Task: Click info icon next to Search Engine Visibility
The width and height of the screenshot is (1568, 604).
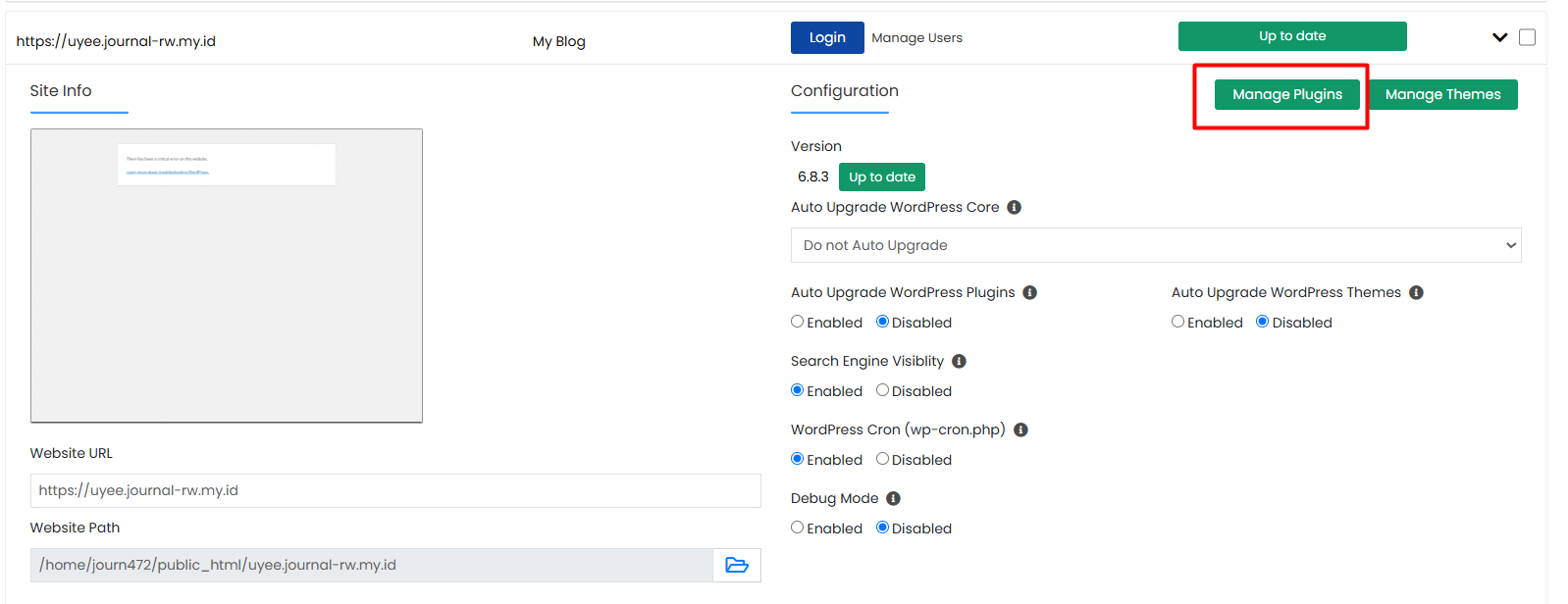Action: [x=959, y=361]
